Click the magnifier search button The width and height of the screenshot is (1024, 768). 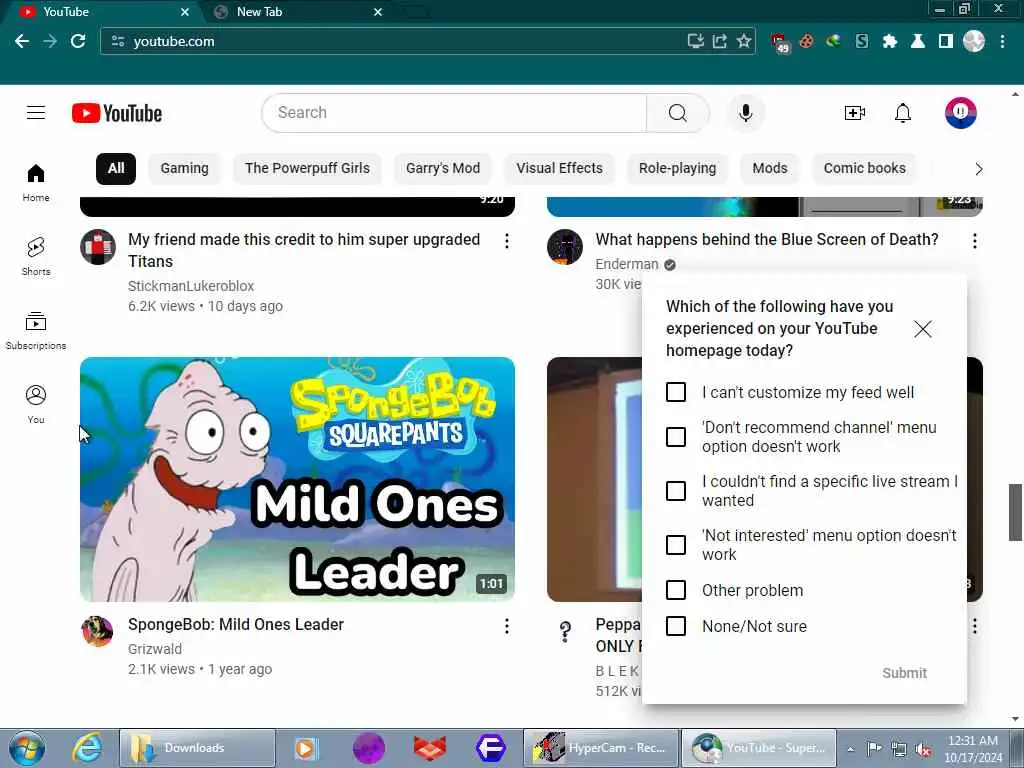677,113
